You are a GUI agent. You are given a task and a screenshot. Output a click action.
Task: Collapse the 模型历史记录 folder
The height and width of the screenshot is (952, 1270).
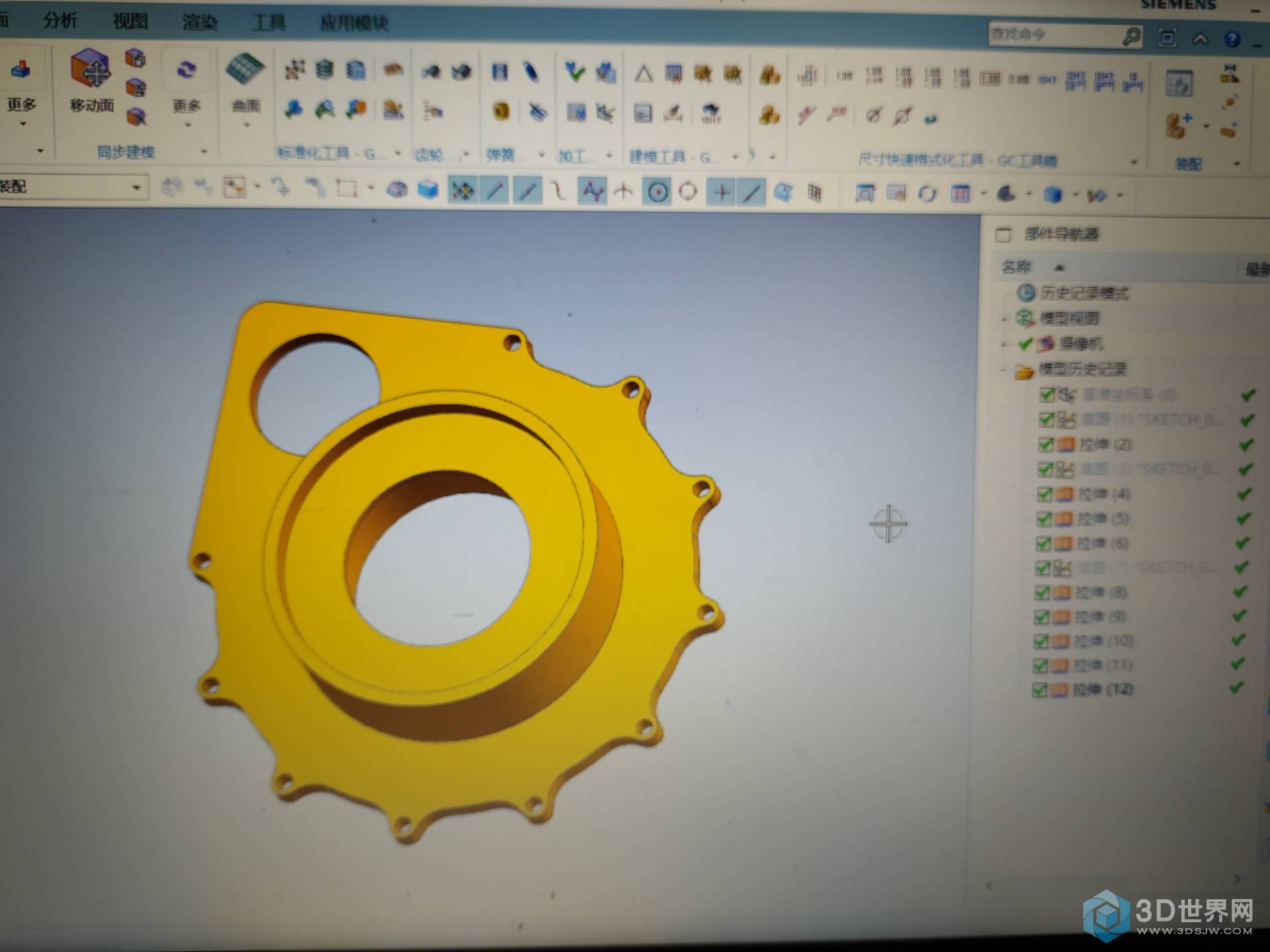[1003, 370]
